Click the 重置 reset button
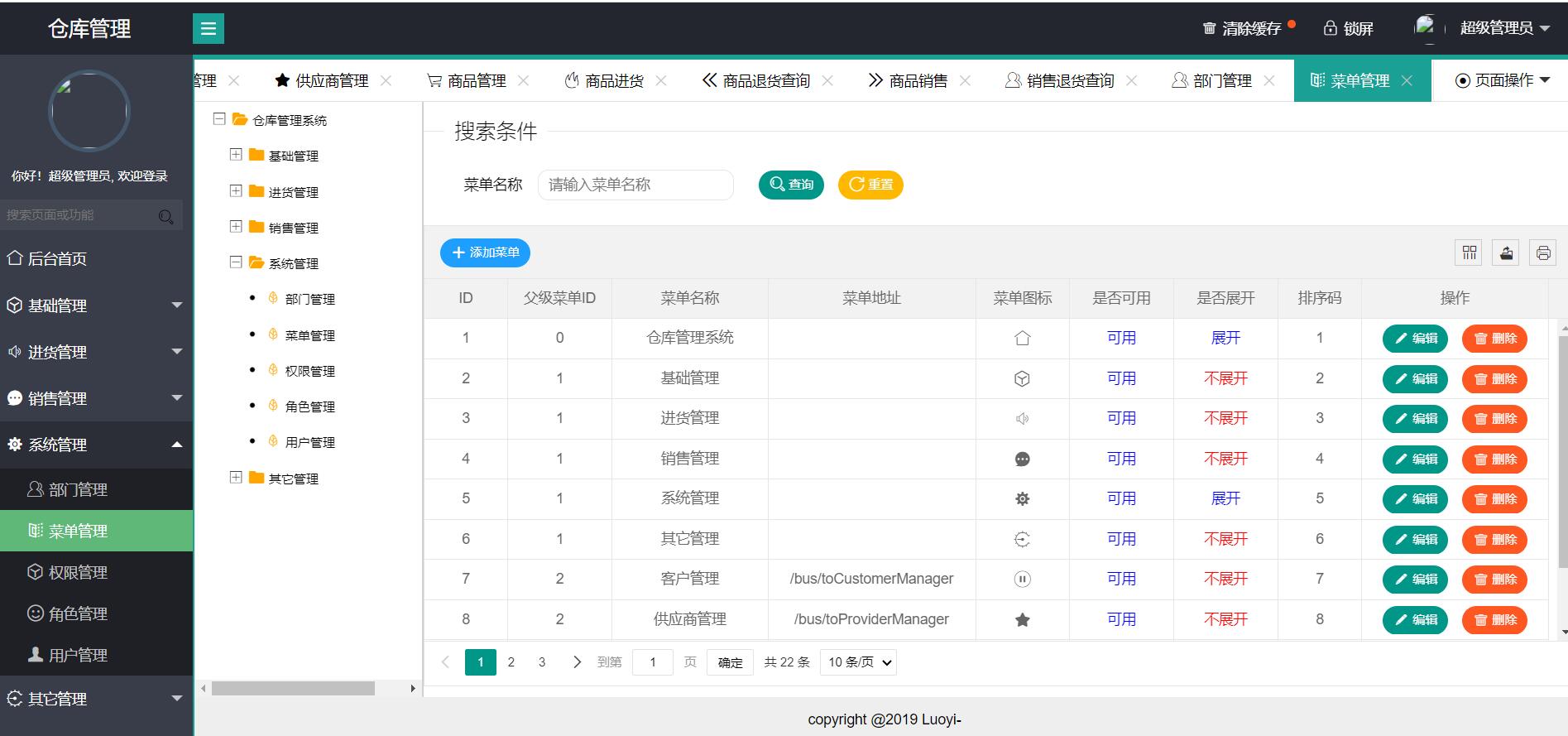This screenshot has height=736, width=1568. (870, 185)
